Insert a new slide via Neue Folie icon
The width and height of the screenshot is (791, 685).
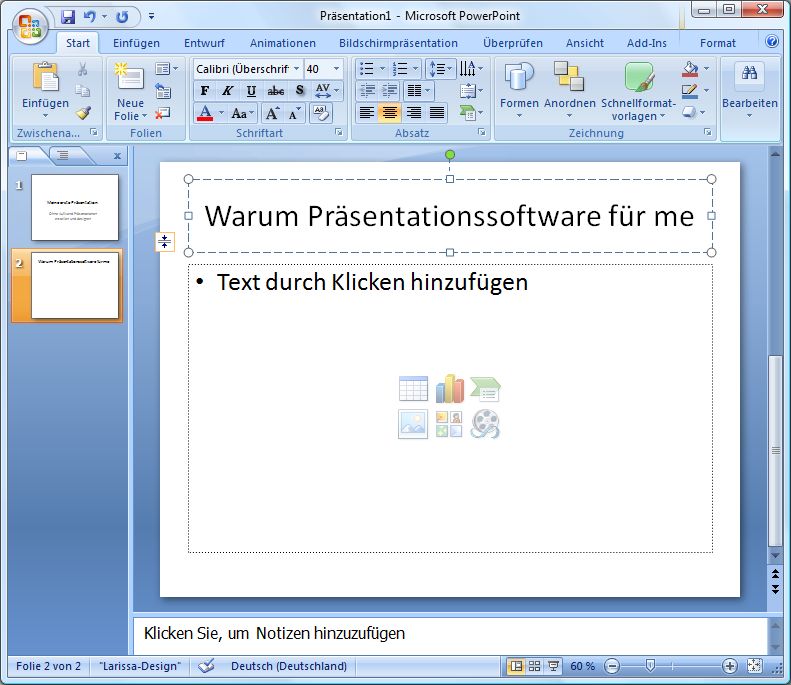coord(130,78)
